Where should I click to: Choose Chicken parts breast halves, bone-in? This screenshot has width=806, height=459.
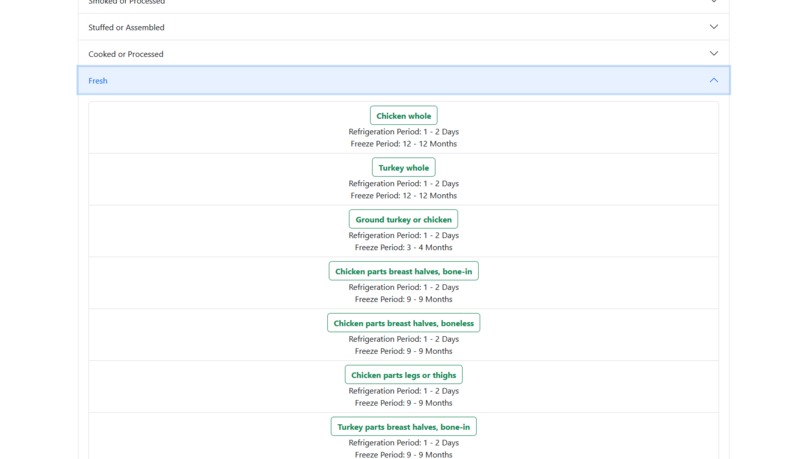(404, 271)
